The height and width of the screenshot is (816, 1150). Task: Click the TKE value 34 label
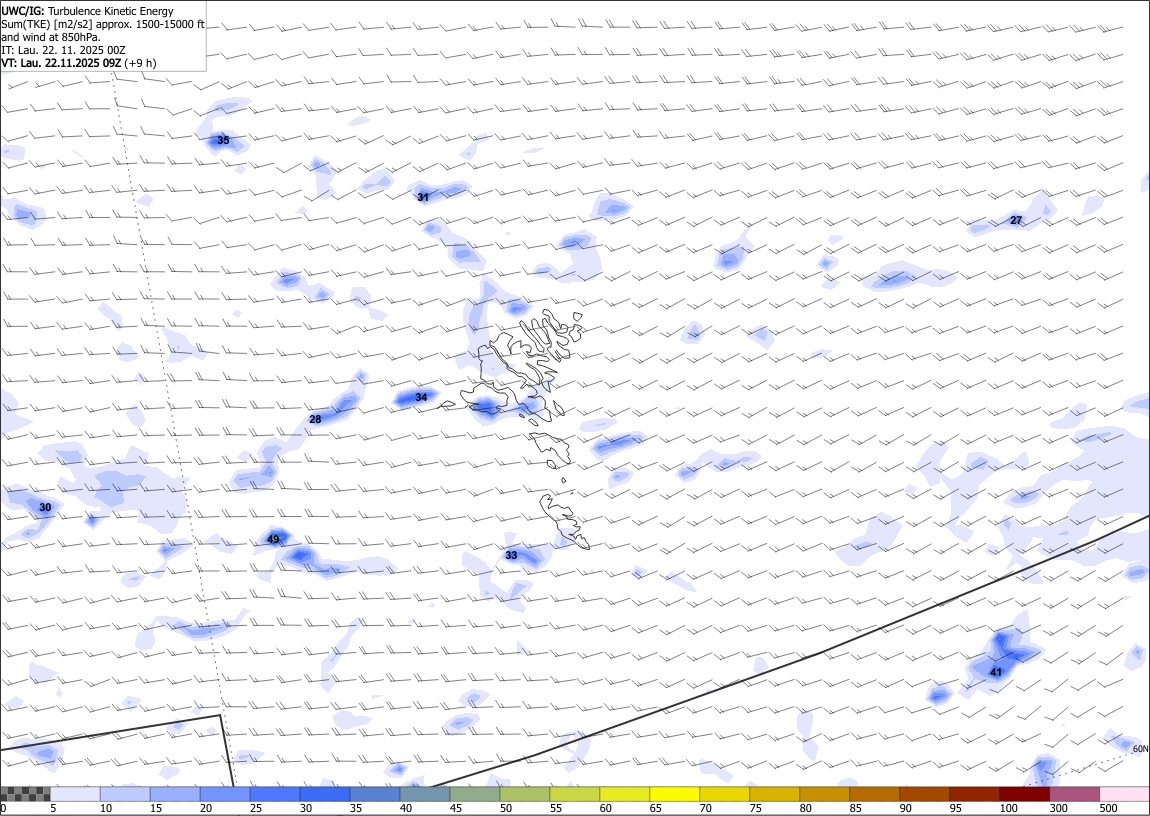click(x=421, y=397)
